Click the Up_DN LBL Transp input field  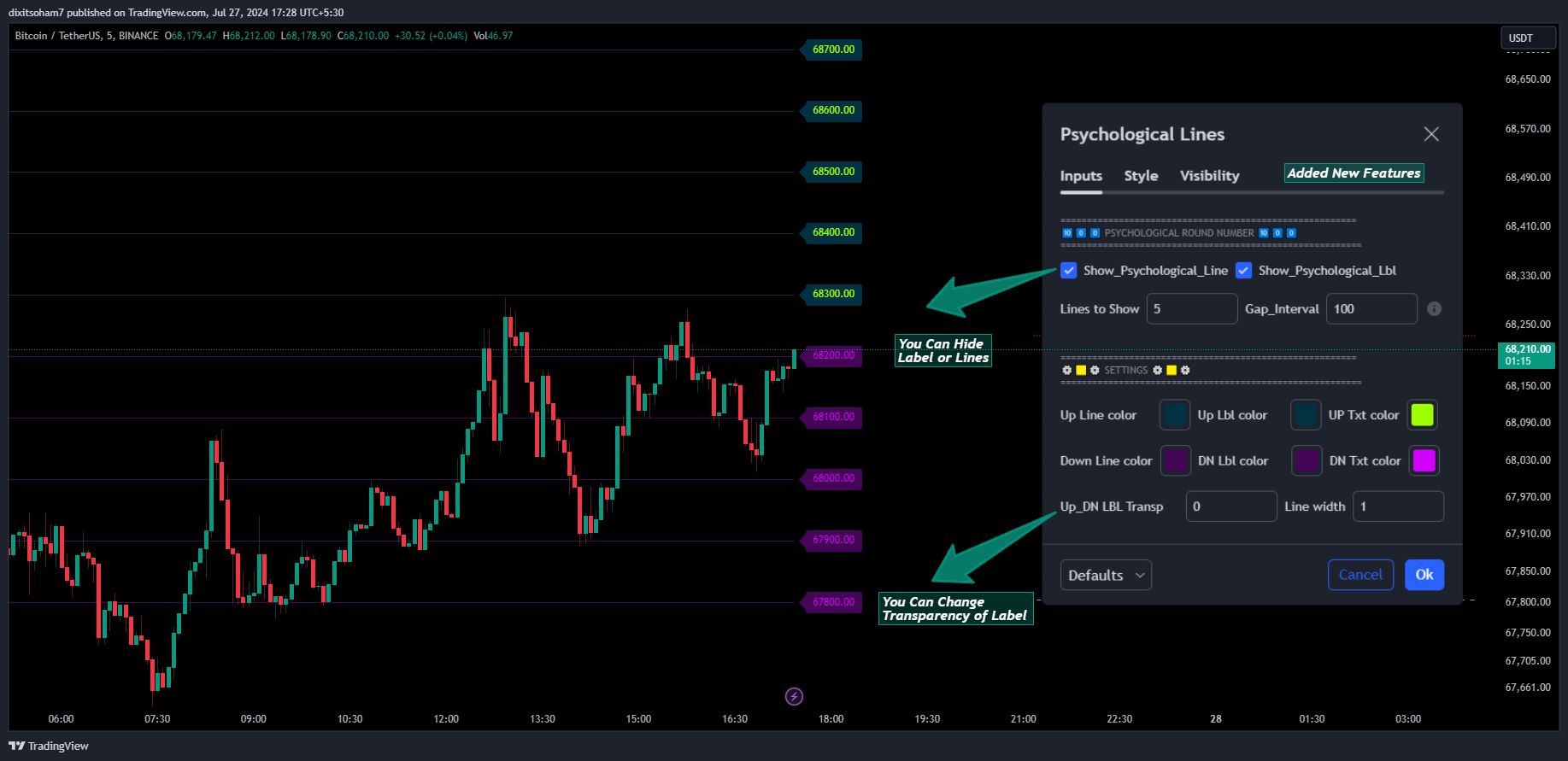pos(1231,506)
